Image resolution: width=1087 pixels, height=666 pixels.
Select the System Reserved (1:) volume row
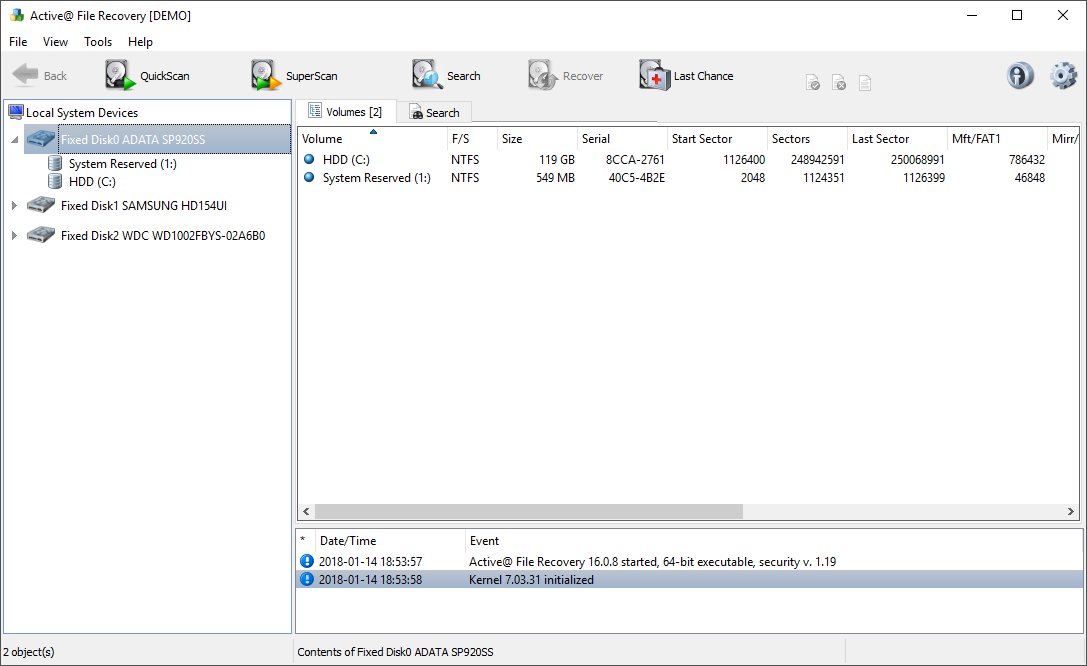point(688,177)
